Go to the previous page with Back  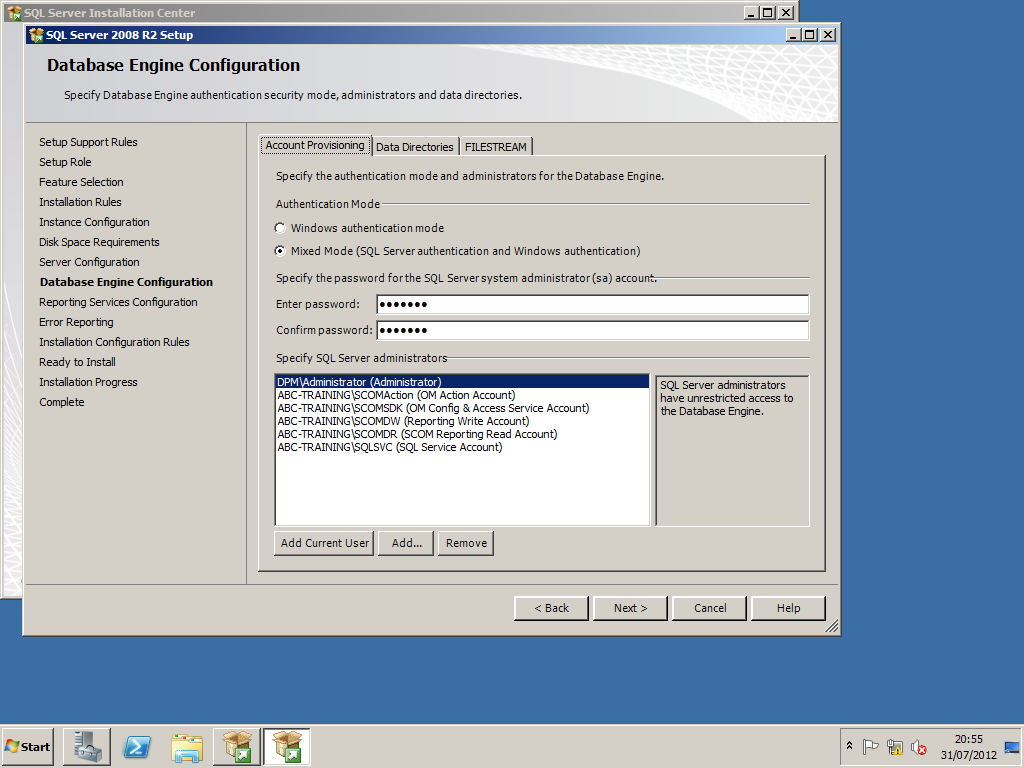point(551,608)
